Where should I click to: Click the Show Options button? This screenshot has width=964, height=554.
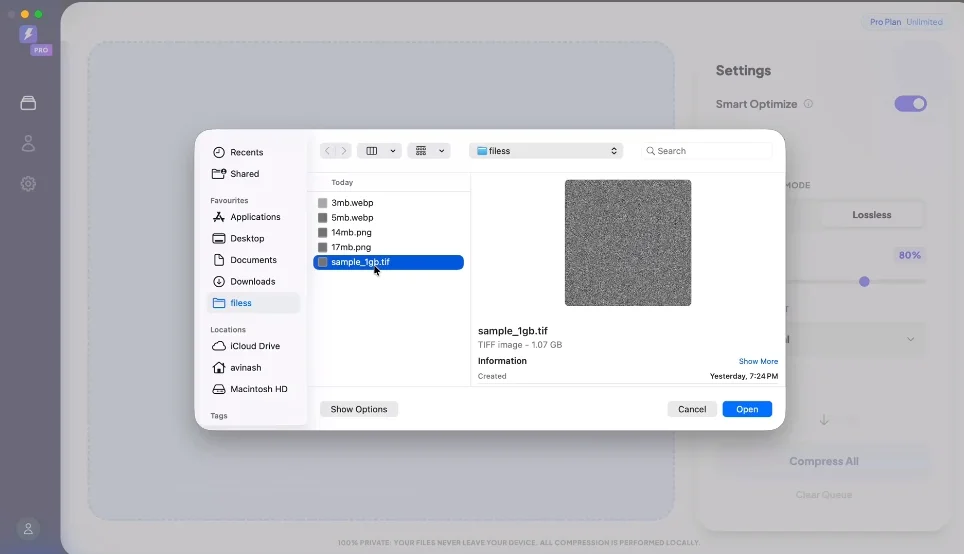click(359, 409)
